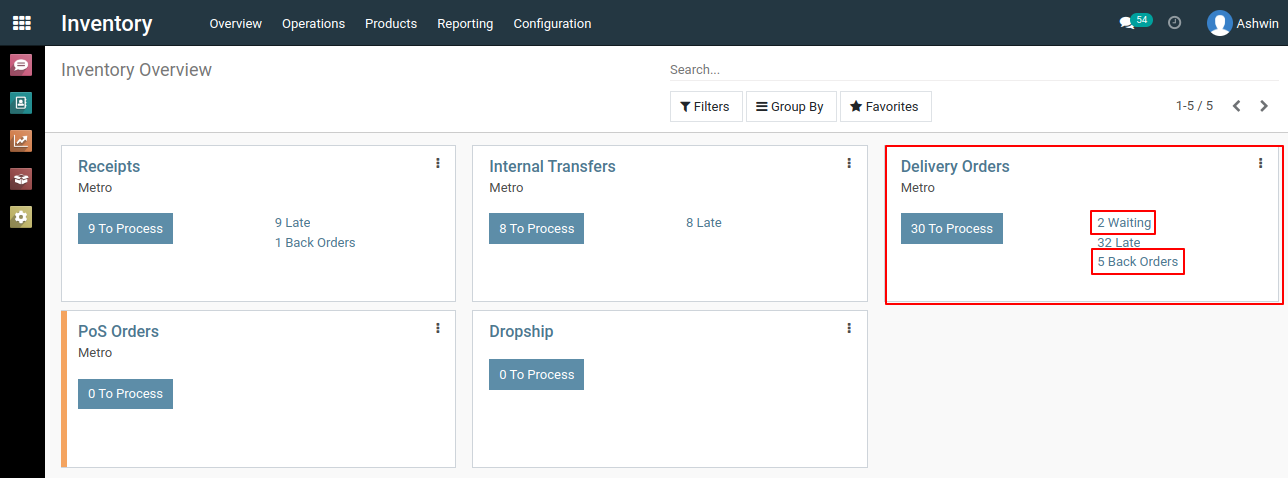Open the messages icon with 54 badge
This screenshot has height=478, width=1288.
point(1135,22)
